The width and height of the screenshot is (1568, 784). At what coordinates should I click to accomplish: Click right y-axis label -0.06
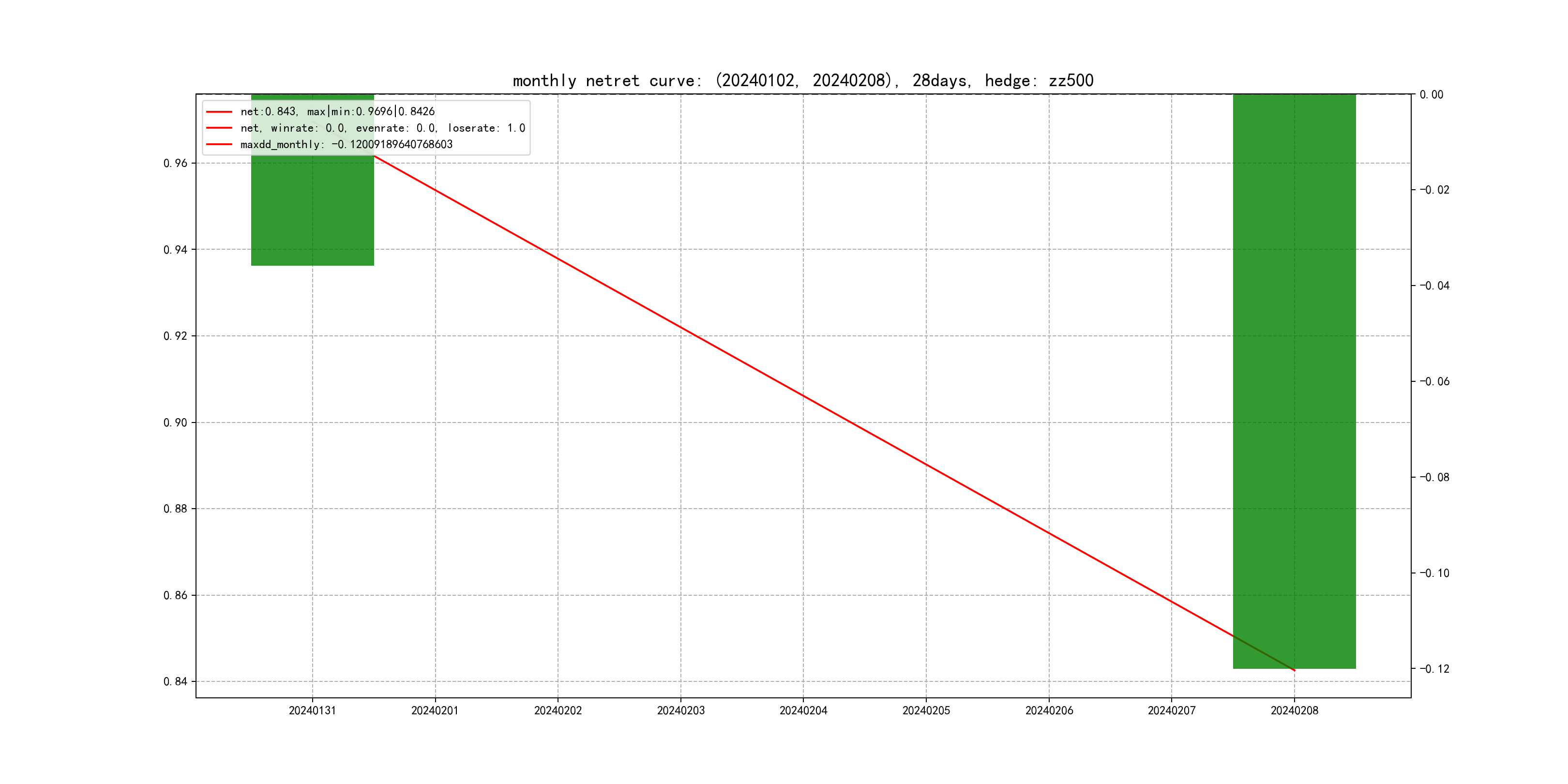click(1434, 381)
